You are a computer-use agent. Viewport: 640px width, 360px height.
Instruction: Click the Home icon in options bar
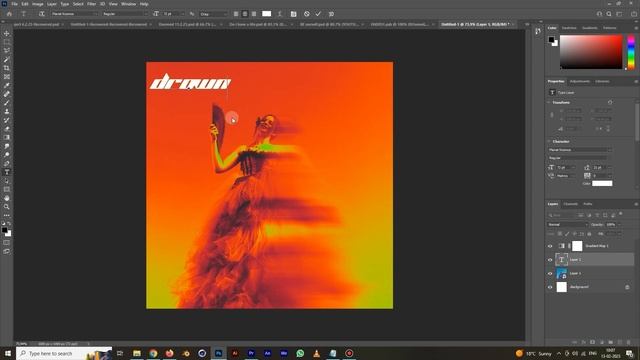[x=9, y=14]
